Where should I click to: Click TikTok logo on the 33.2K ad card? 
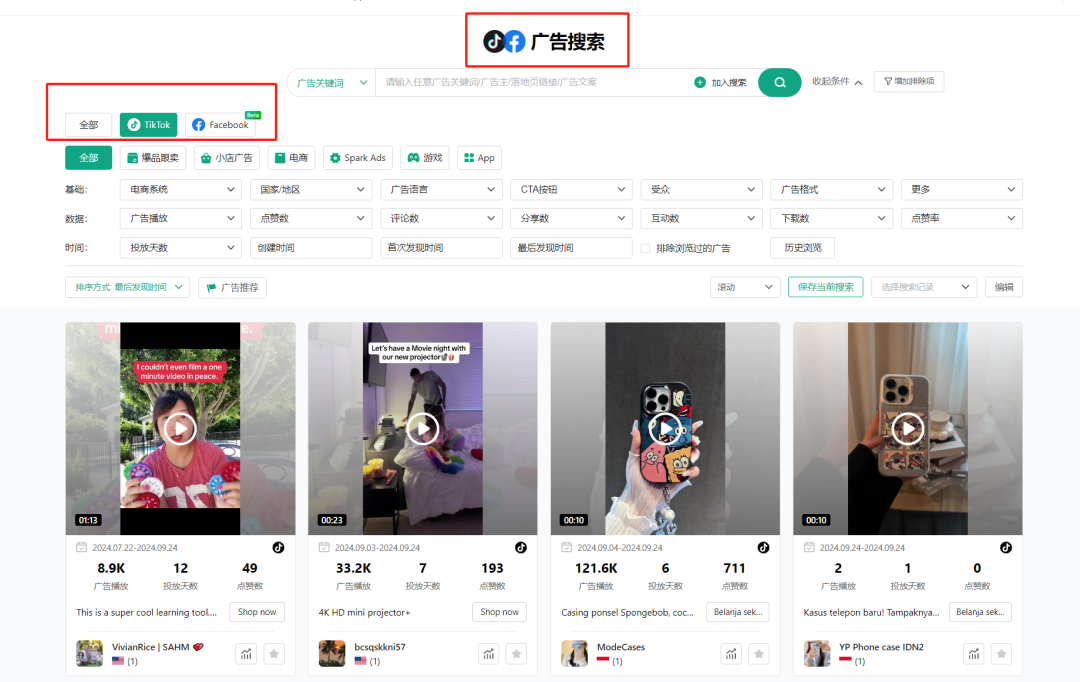[x=521, y=548]
